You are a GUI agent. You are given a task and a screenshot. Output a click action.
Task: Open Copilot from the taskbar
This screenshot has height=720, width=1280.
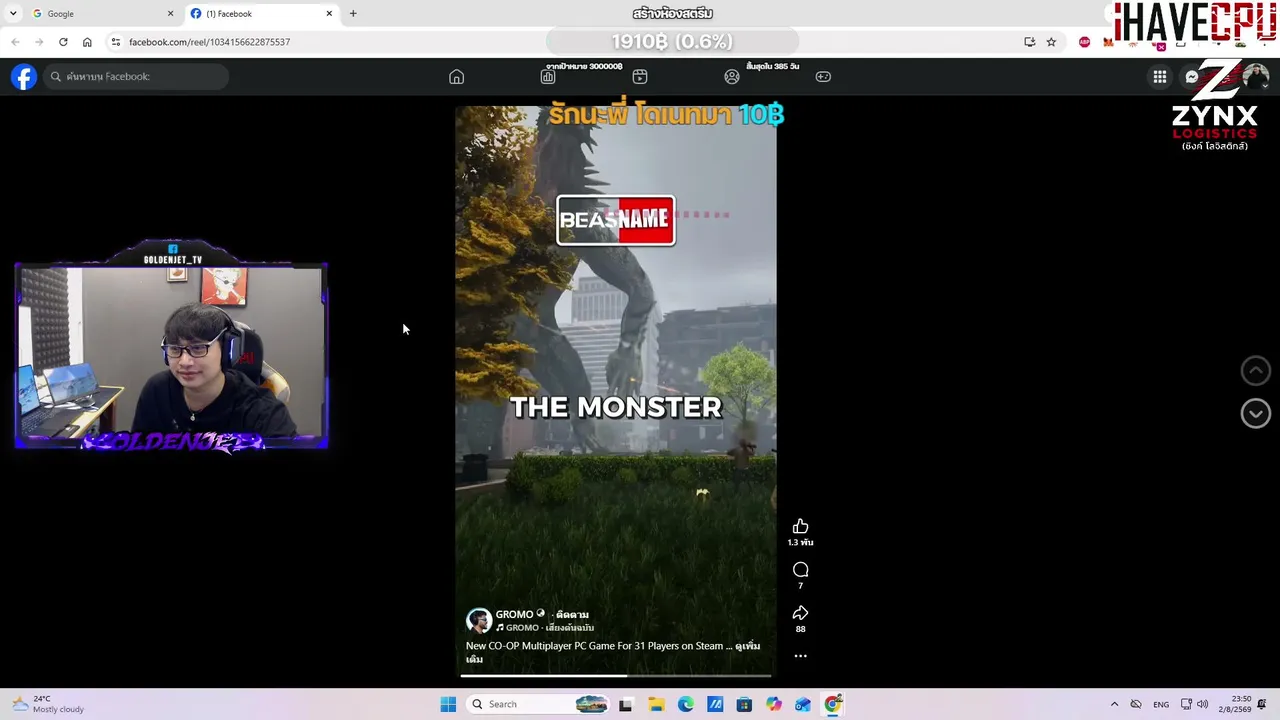[774, 704]
